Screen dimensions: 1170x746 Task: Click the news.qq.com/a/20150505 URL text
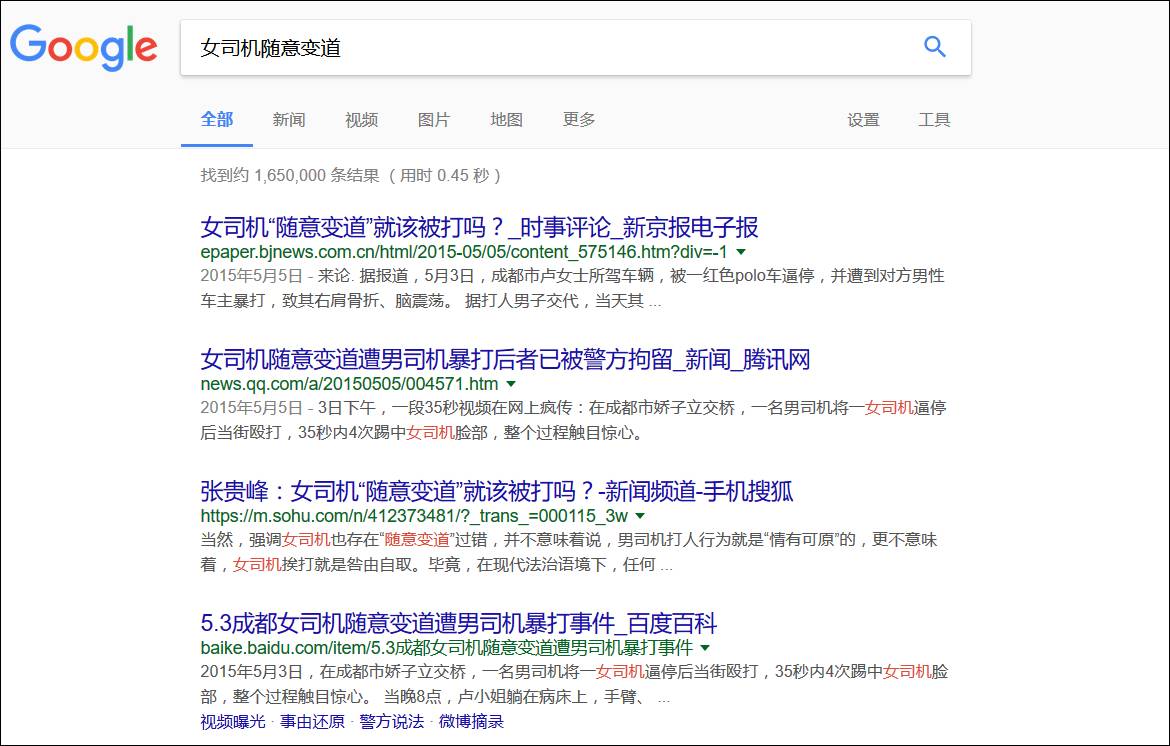point(349,384)
